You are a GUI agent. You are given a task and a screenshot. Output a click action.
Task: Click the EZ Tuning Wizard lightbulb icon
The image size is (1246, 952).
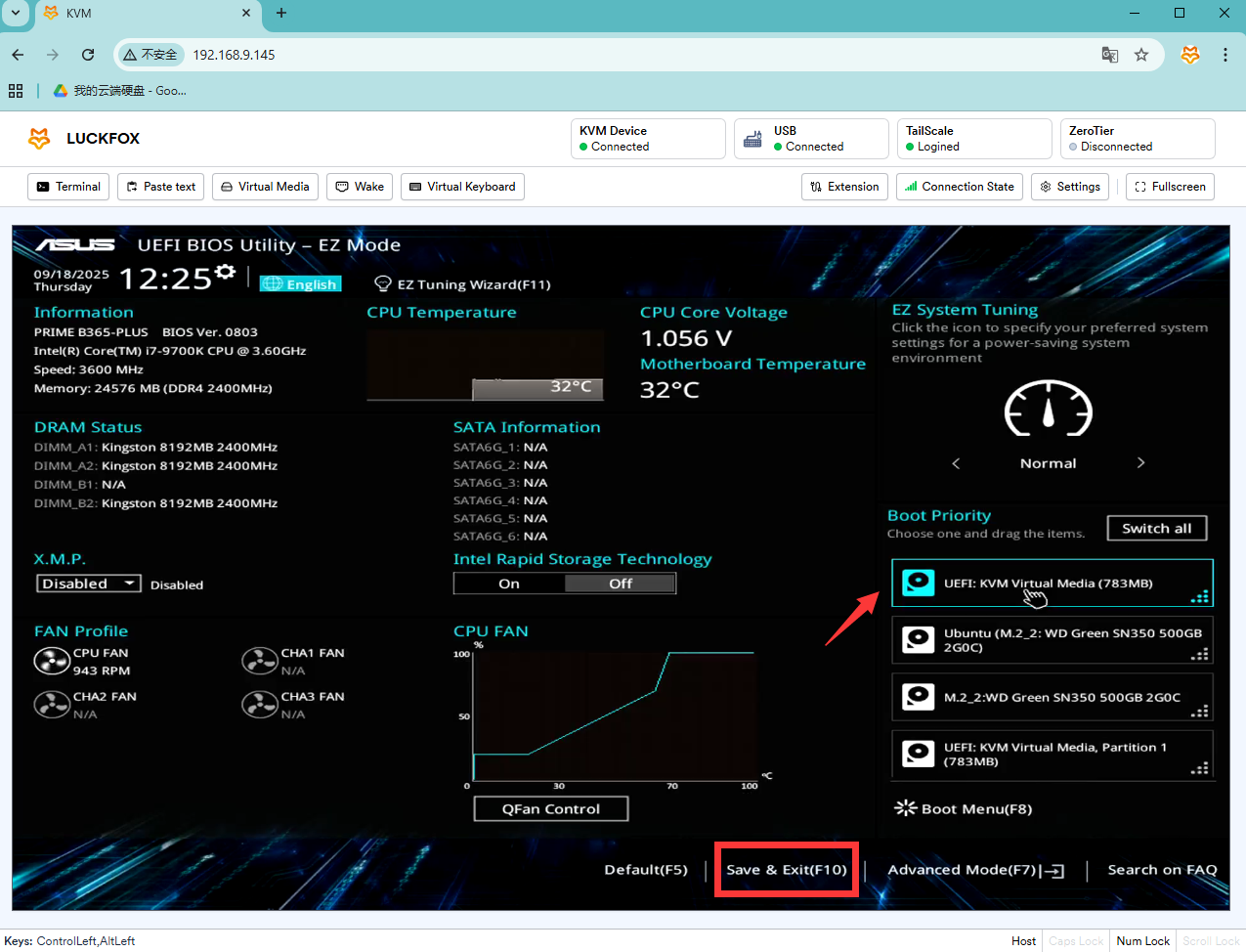pos(383,284)
